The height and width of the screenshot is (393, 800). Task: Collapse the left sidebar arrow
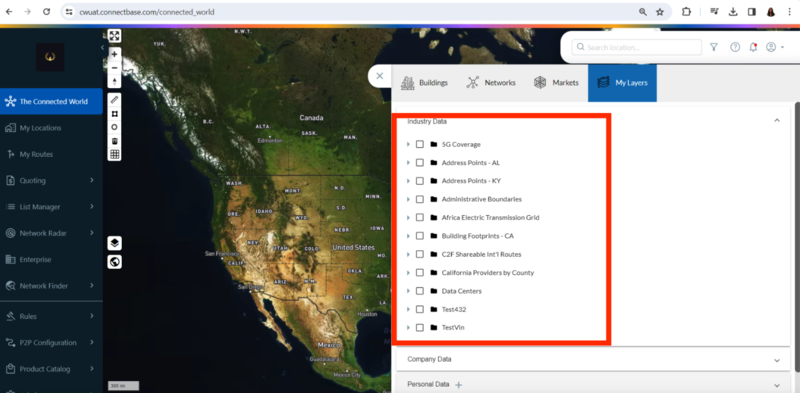[x=102, y=47]
